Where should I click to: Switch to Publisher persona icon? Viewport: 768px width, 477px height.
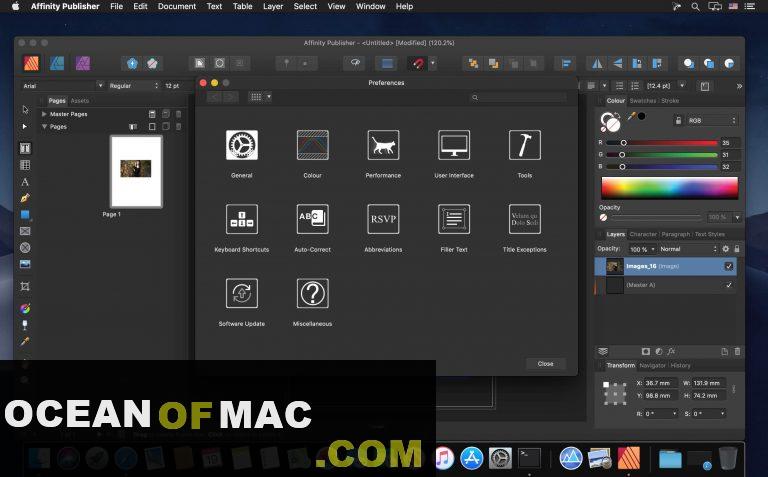tap(31, 63)
